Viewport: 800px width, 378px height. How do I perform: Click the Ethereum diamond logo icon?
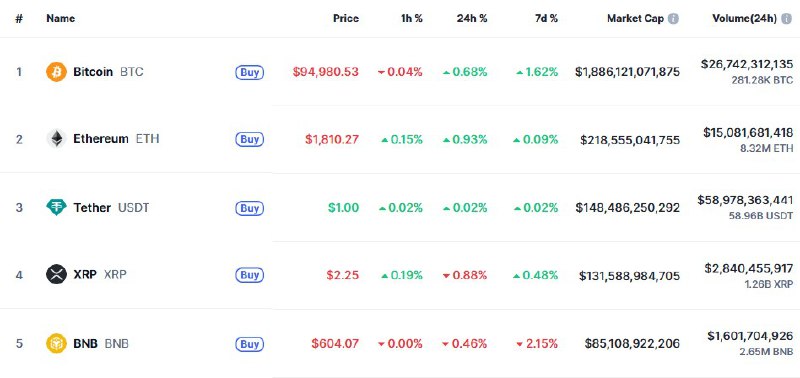pos(56,139)
